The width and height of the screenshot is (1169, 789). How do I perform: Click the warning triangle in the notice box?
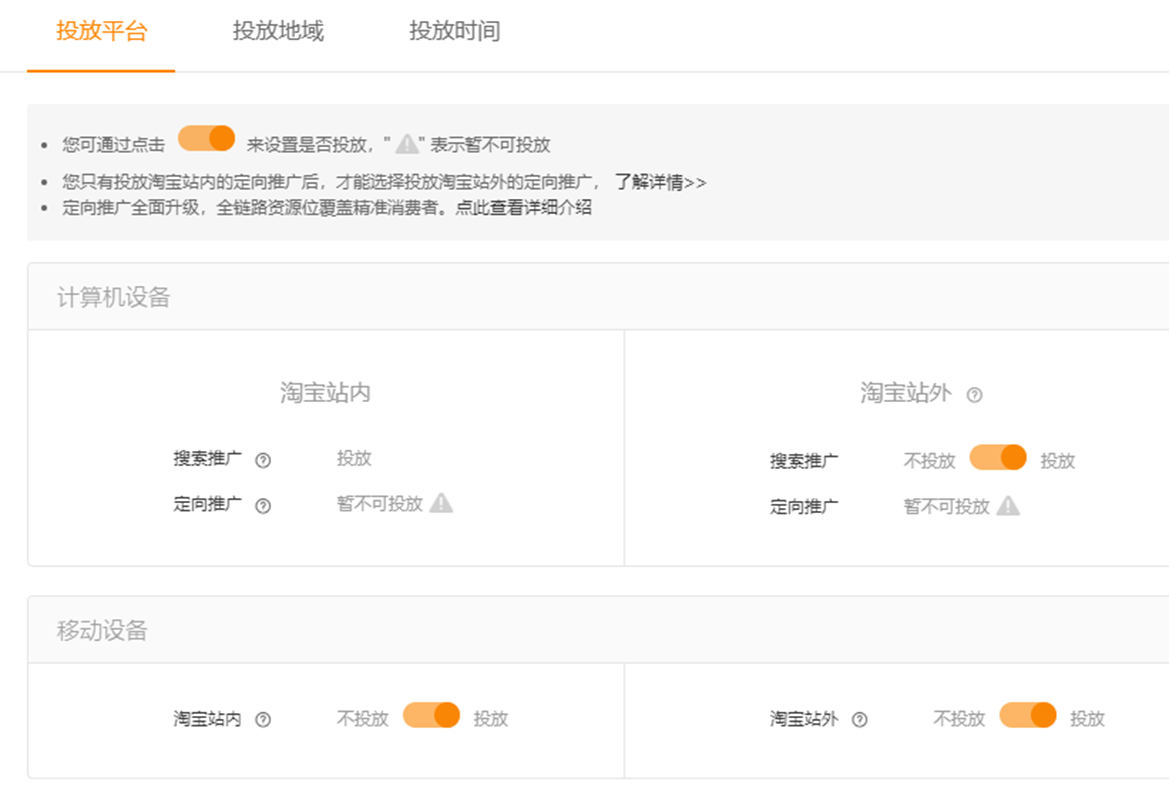406,144
